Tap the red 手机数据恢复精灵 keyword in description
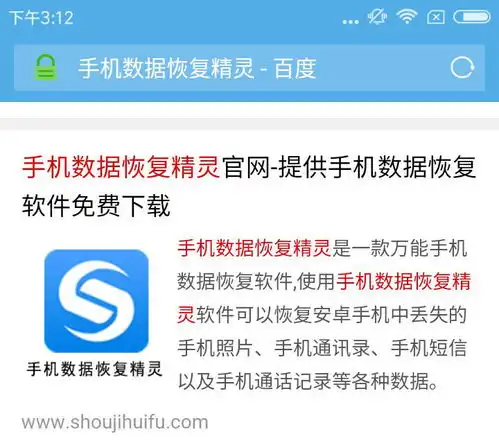Screen dimensions: 499x441 click(x=254, y=248)
